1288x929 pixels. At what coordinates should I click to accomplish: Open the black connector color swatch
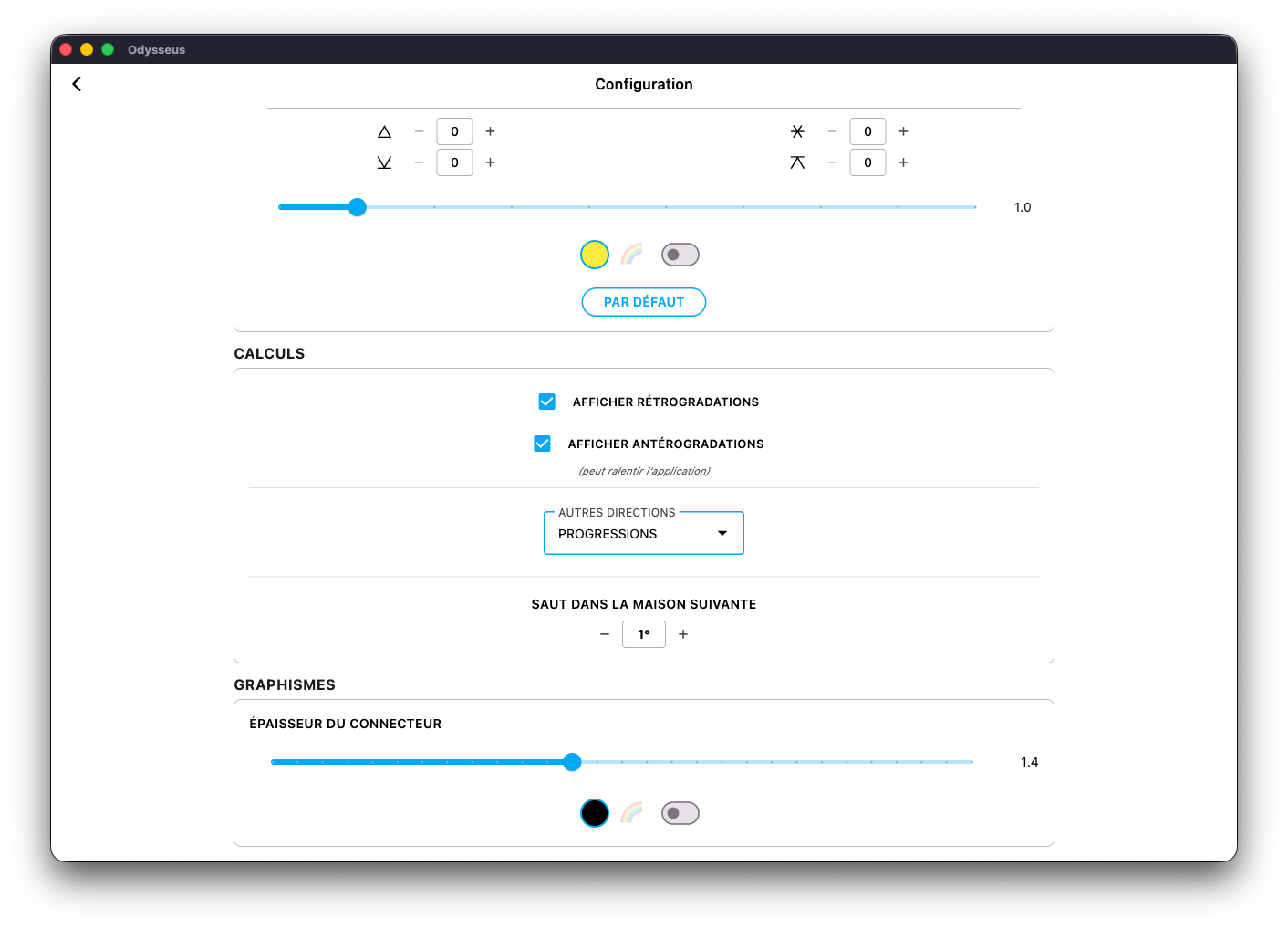pyautogui.click(x=595, y=813)
